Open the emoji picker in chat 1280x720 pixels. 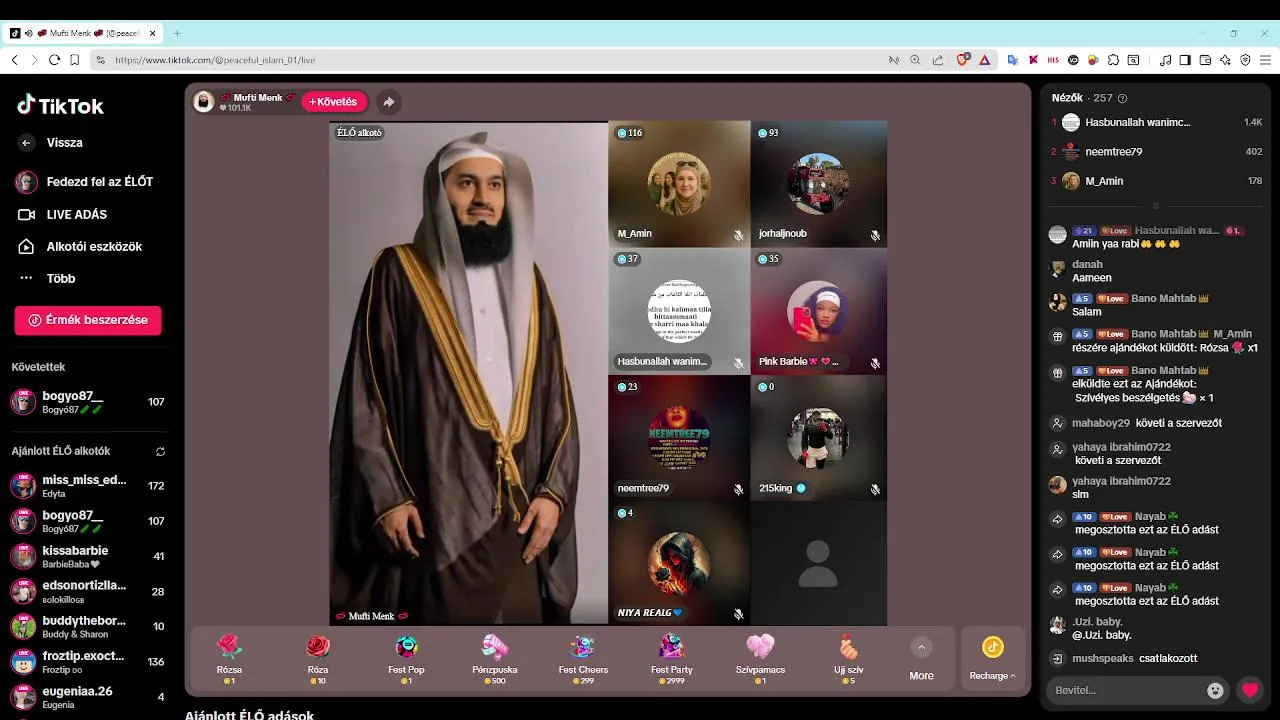tap(1215, 690)
